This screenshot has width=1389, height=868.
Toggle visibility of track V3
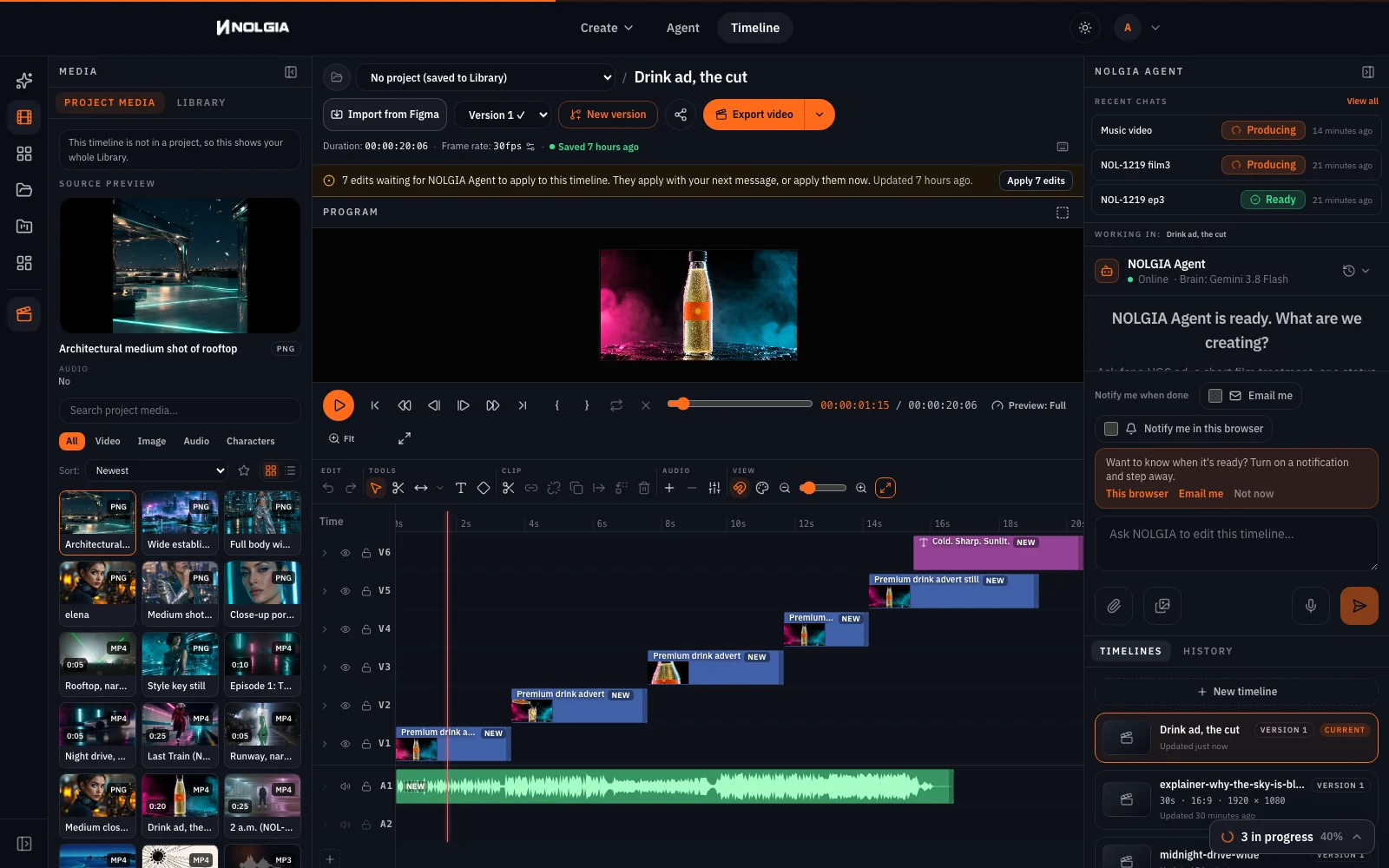346,667
